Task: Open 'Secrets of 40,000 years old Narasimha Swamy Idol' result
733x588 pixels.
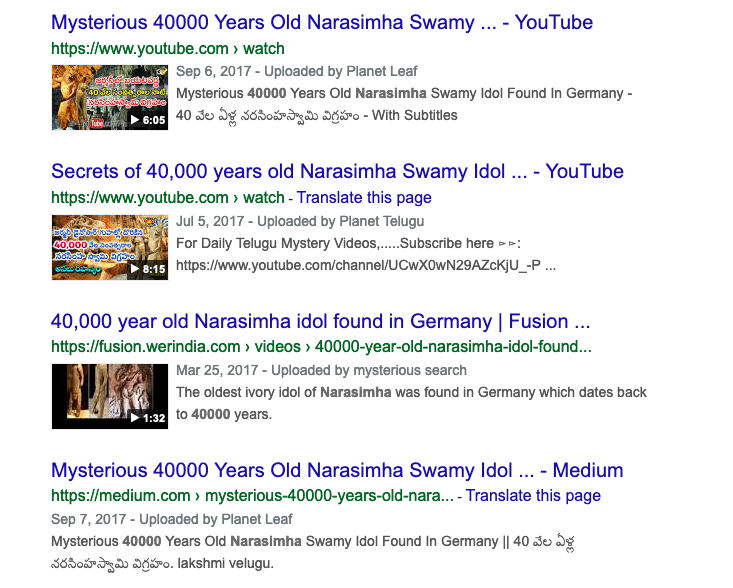Action: [338, 172]
